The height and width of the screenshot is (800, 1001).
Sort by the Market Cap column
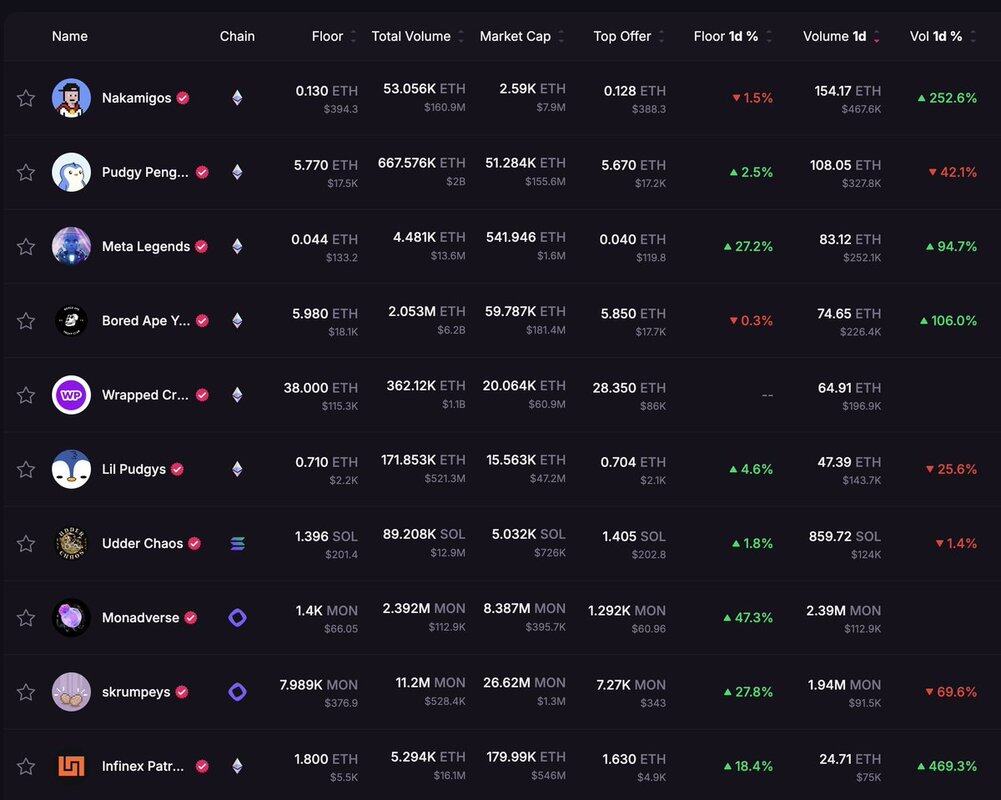click(515, 36)
